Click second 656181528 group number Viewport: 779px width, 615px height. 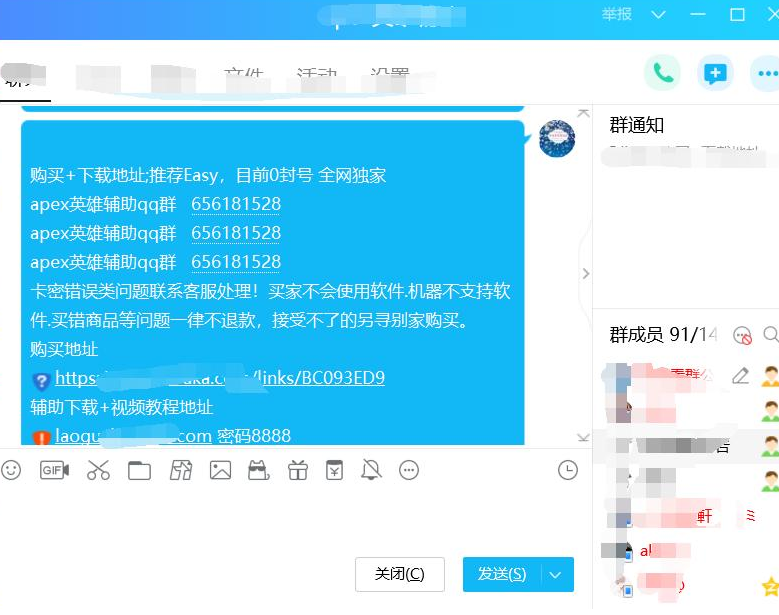[x=236, y=233]
